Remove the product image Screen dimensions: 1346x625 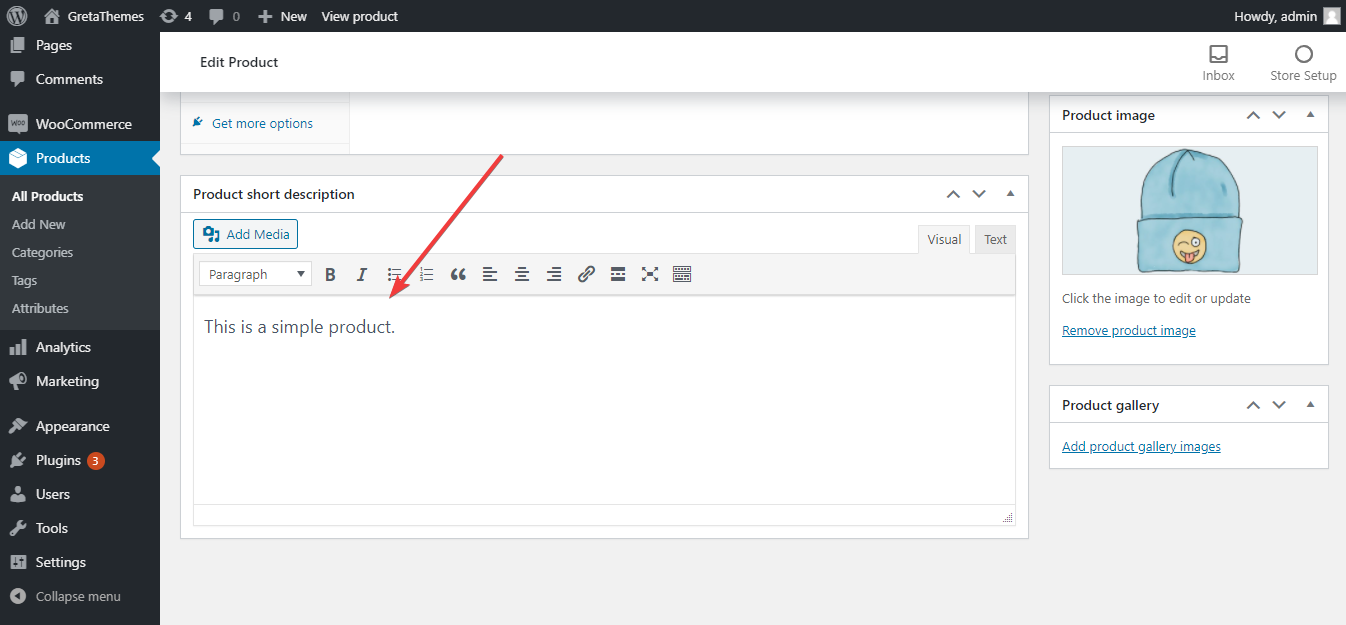[x=1128, y=330]
